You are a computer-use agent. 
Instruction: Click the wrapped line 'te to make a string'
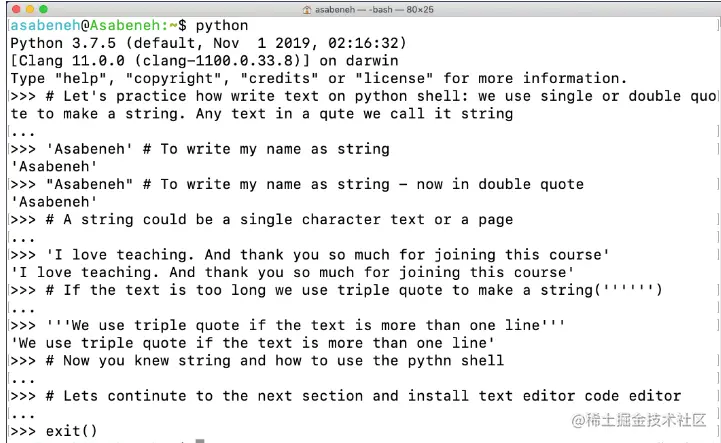point(262,114)
